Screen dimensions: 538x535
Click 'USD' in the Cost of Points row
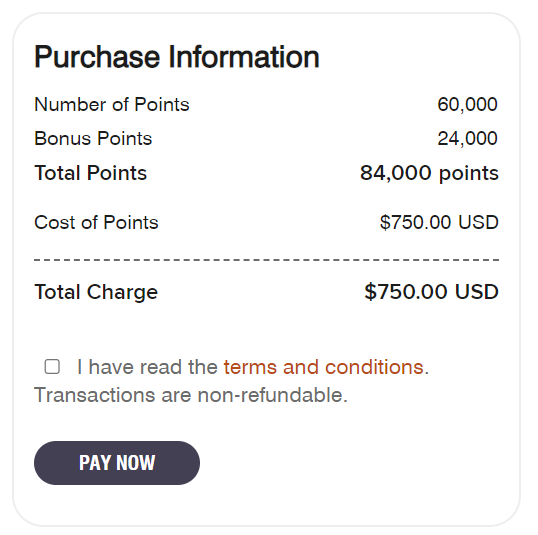[478, 222]
